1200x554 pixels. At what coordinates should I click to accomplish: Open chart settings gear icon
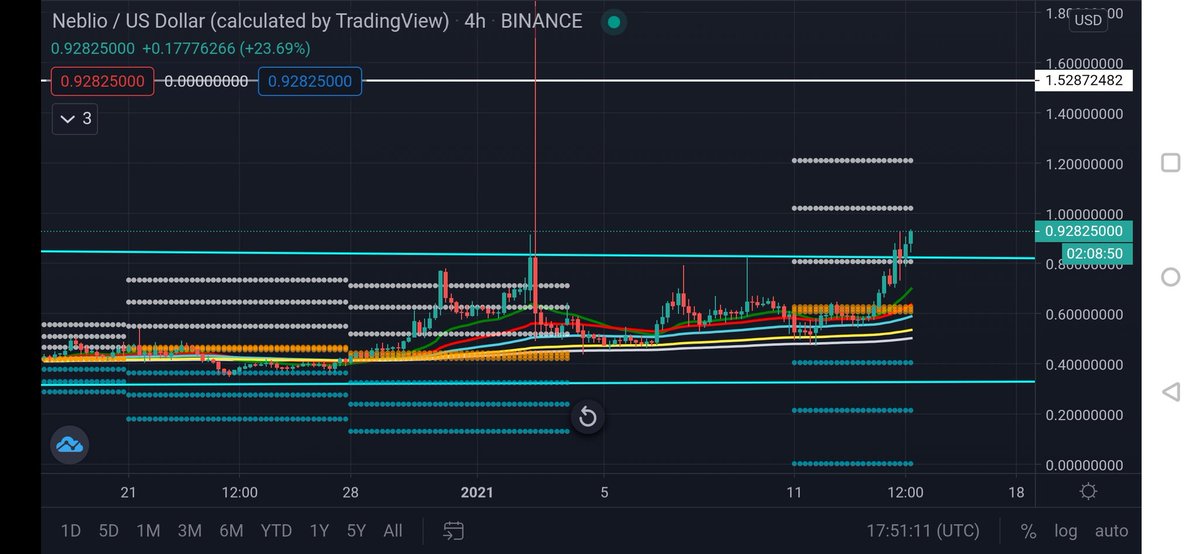(x=1088, y=491)
